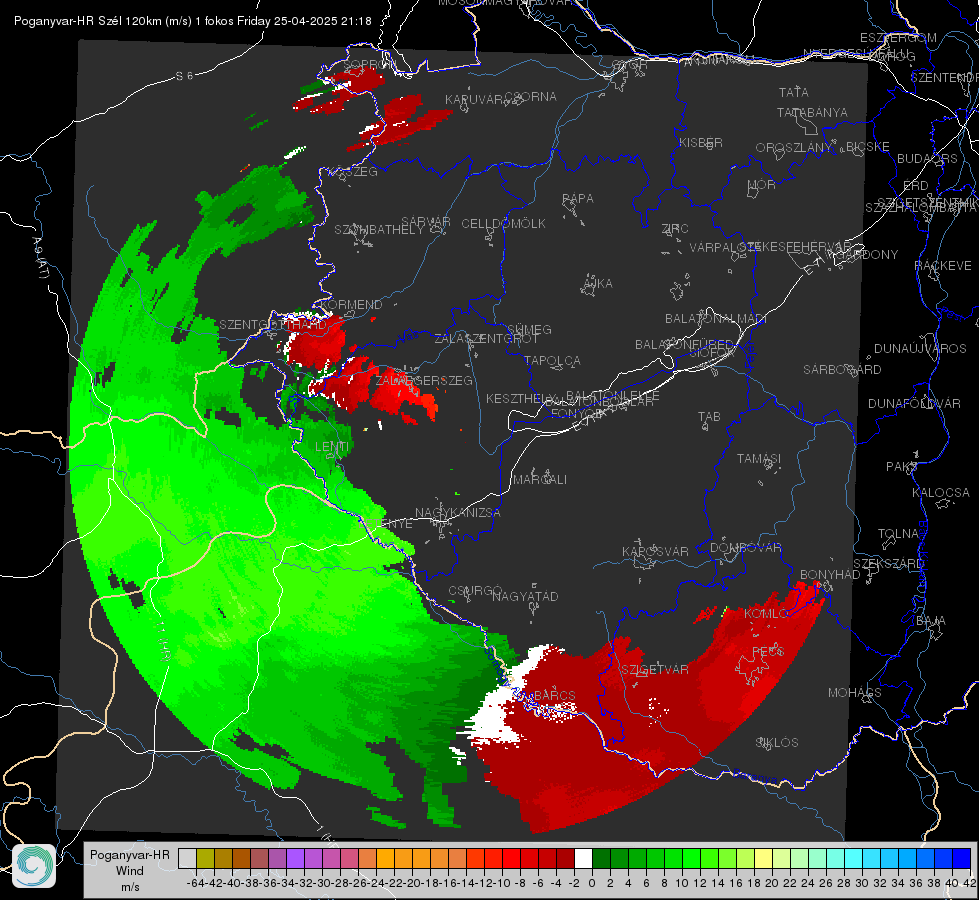Click the BONYHÁD label
The width and height of the screenshot is (979, 900).
(830, 575)
